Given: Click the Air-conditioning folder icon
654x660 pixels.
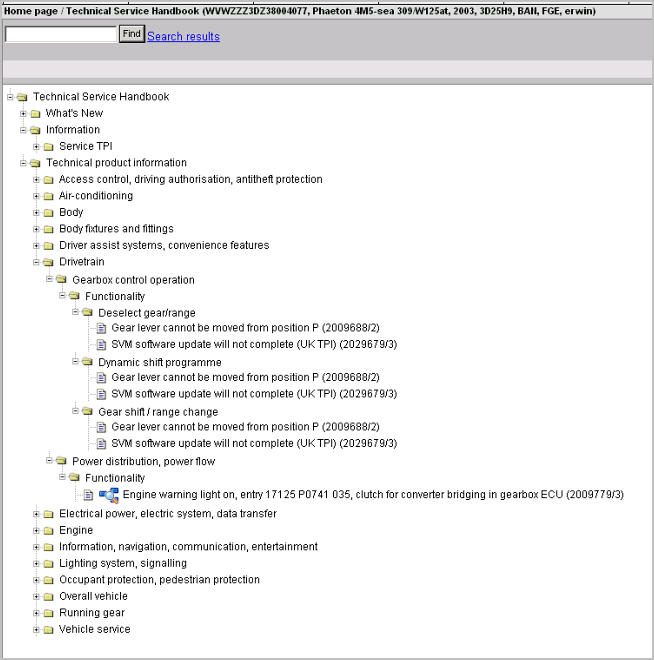Looking at the screenshot, I should (x=49, y=197).
